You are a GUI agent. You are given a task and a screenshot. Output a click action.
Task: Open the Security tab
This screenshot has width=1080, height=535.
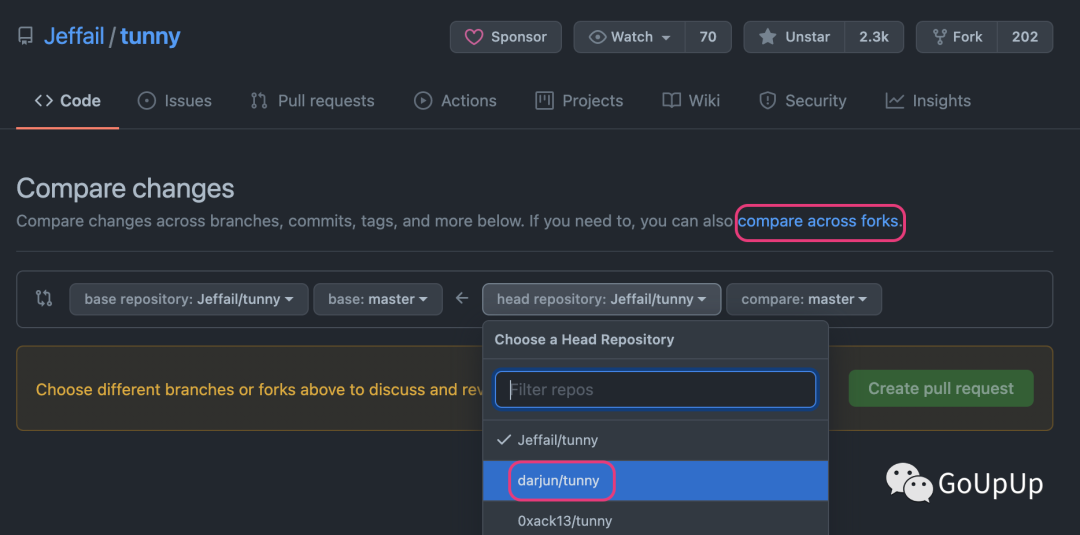(802, 101)
